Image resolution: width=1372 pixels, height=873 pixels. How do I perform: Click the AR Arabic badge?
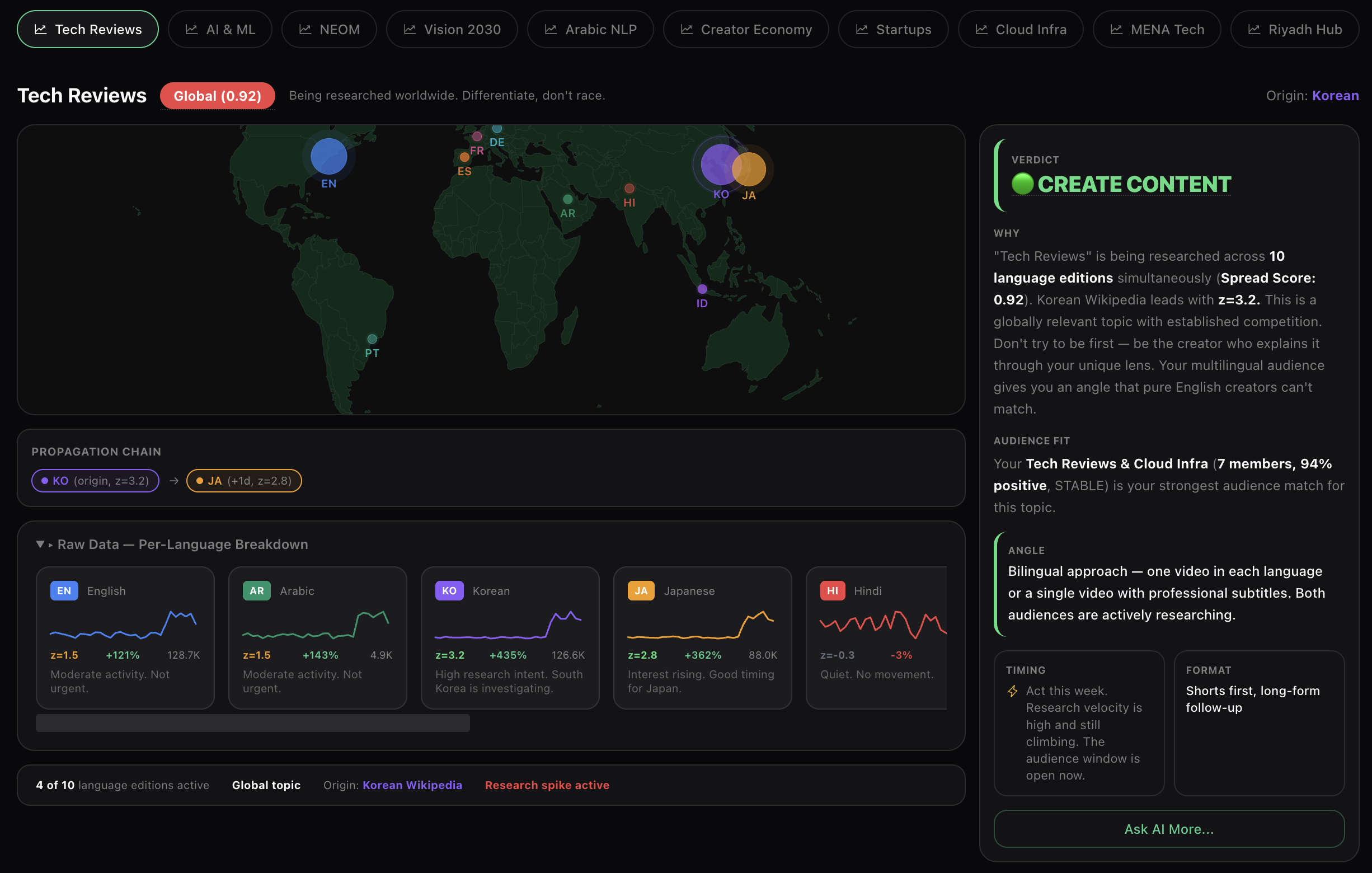click(256, 590)
